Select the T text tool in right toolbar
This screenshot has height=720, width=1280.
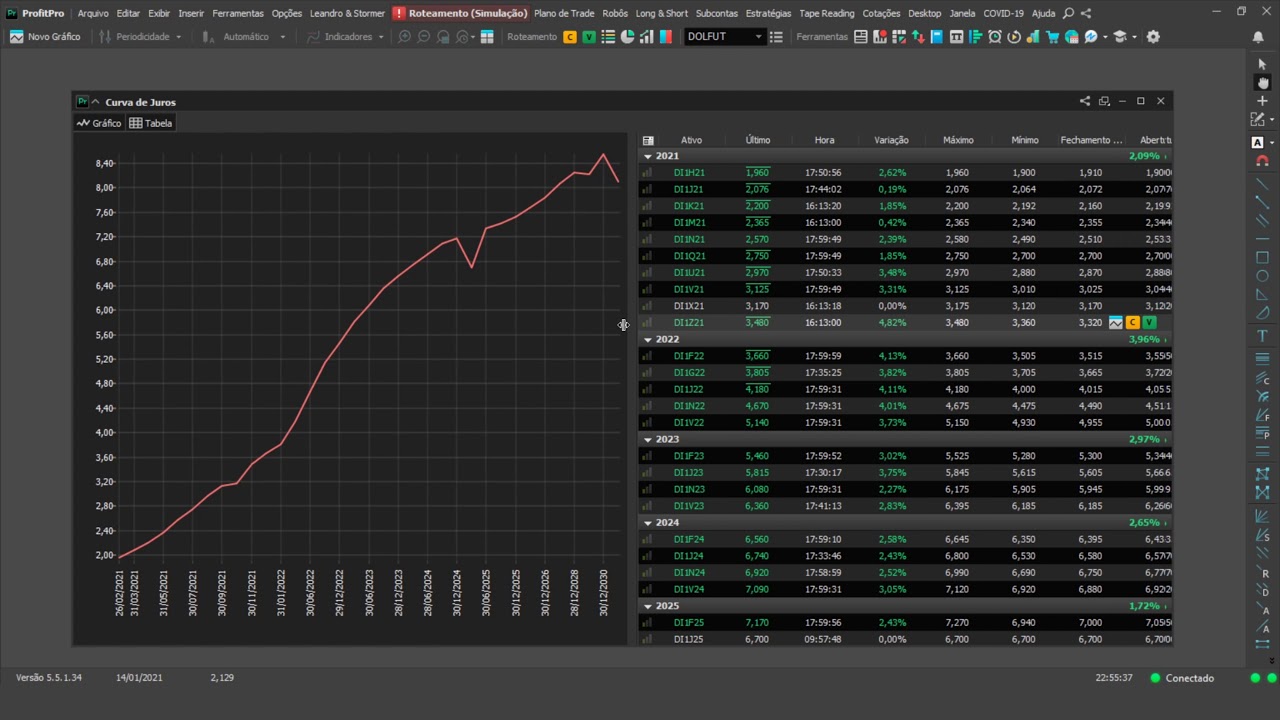pos(1262,336)
